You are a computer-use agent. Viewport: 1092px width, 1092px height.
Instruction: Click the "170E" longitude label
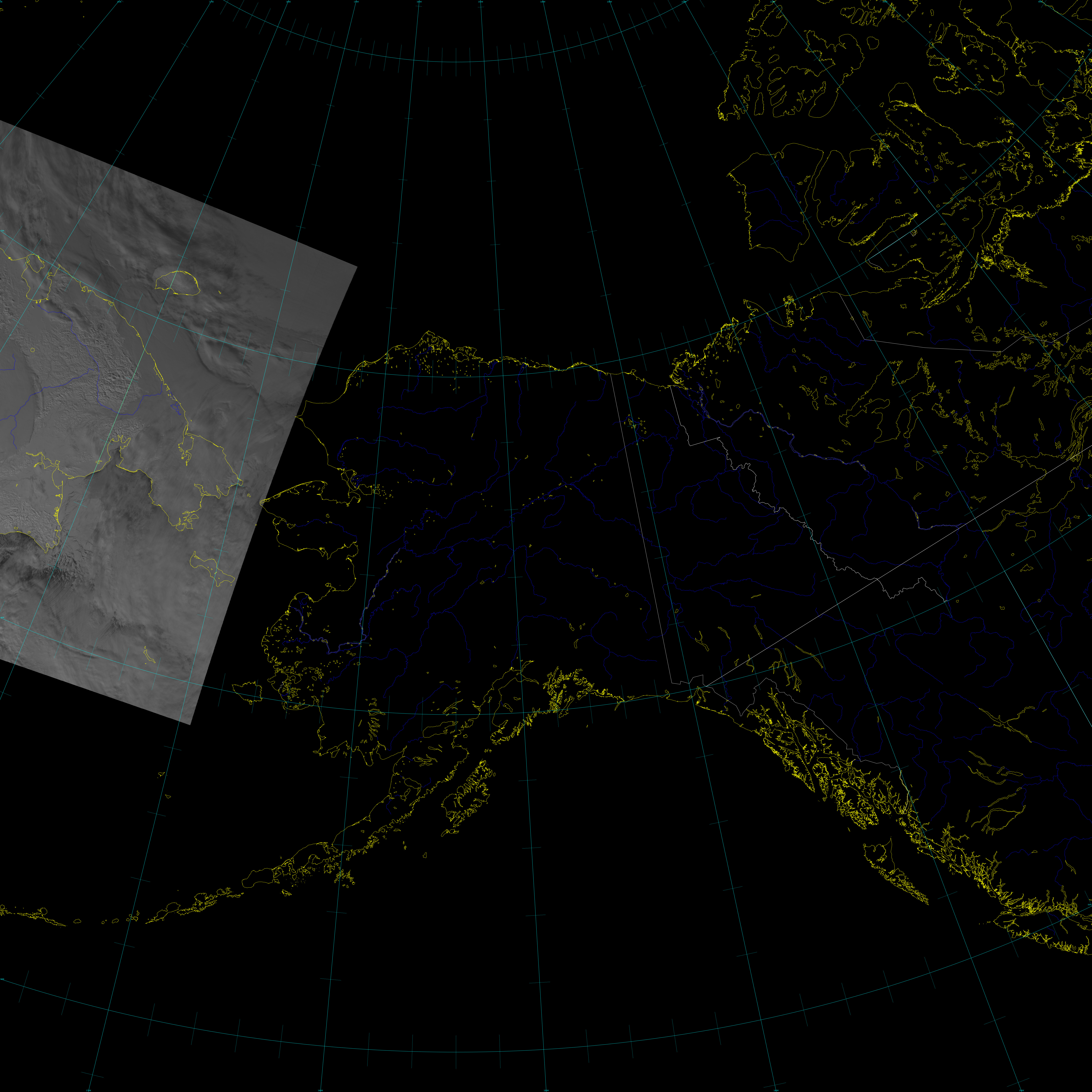(211, 2)
